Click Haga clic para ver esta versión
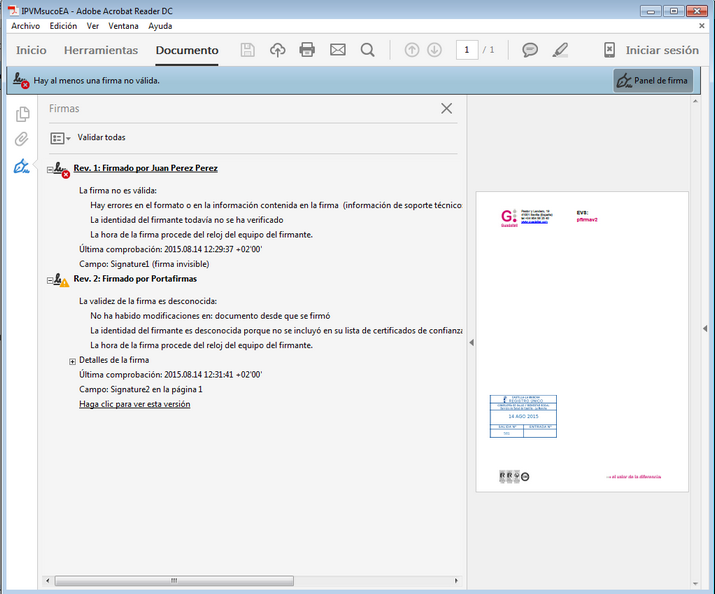The width and height of the screenshot is (715, 594). pos(135,404)
